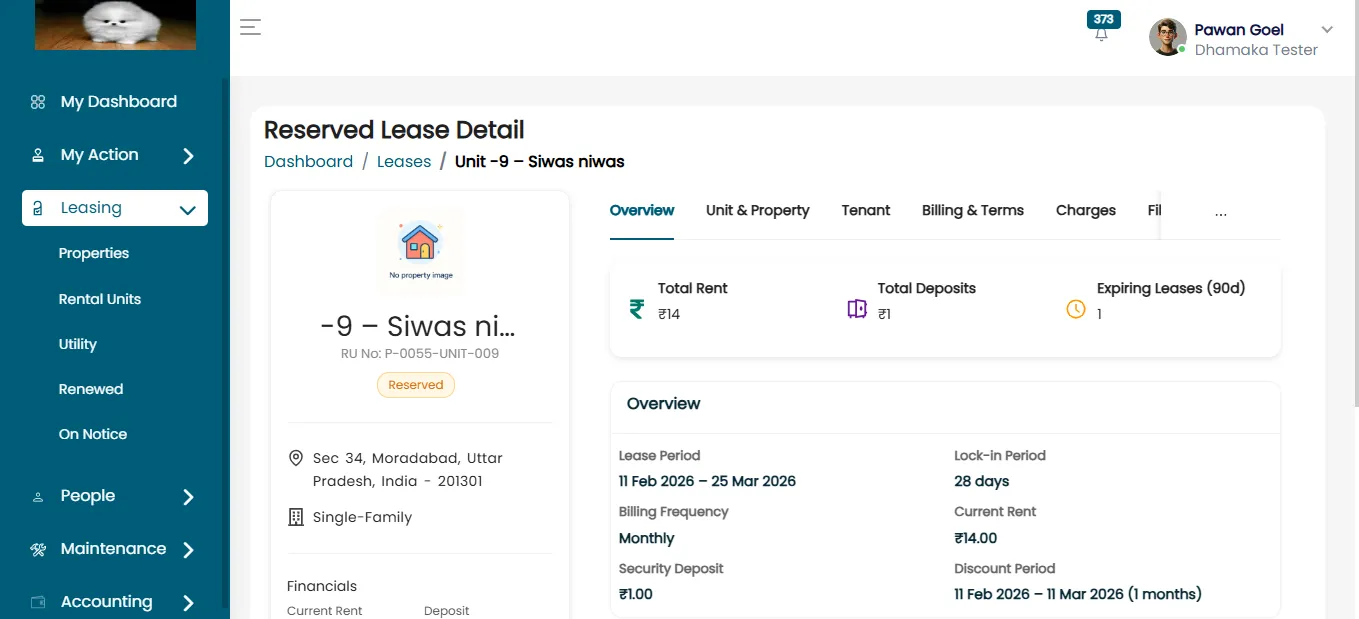The width and height of the screenshot is (1359, 619).
Task: Click the Total Rent rupee icon
Action: 637,309
